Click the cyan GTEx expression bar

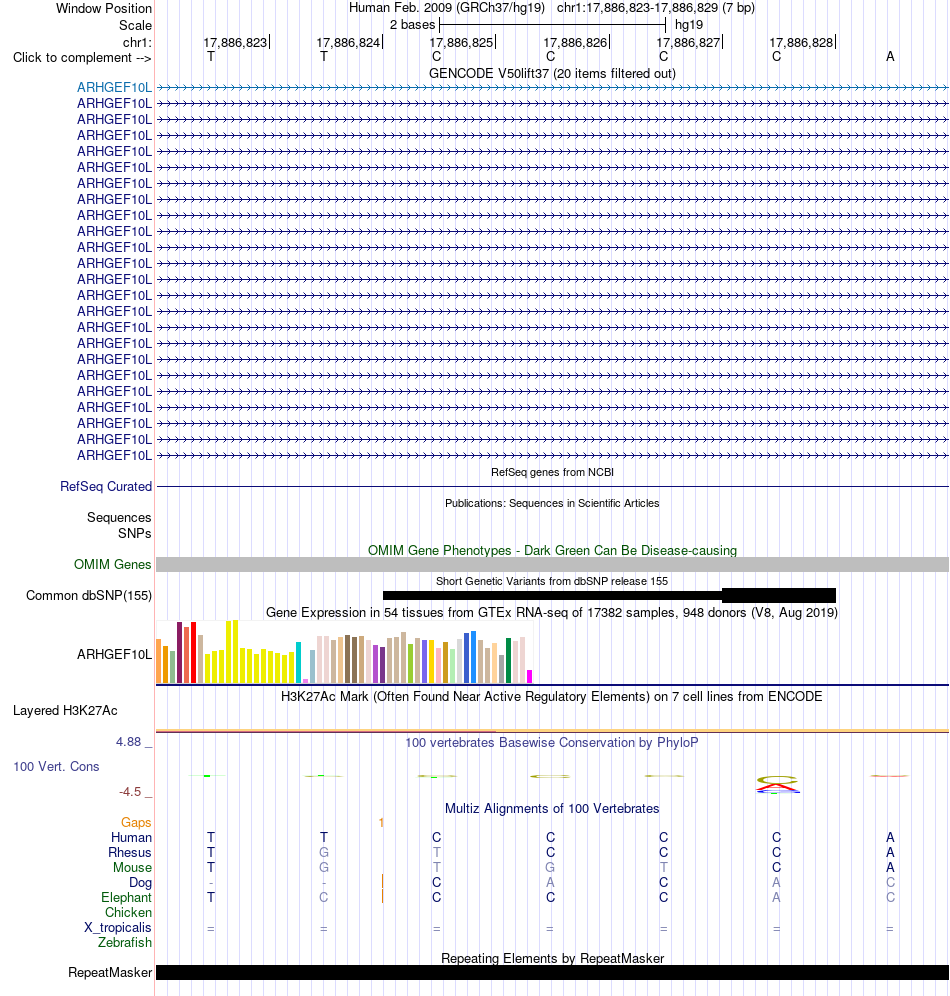click(x=298, y=663)
